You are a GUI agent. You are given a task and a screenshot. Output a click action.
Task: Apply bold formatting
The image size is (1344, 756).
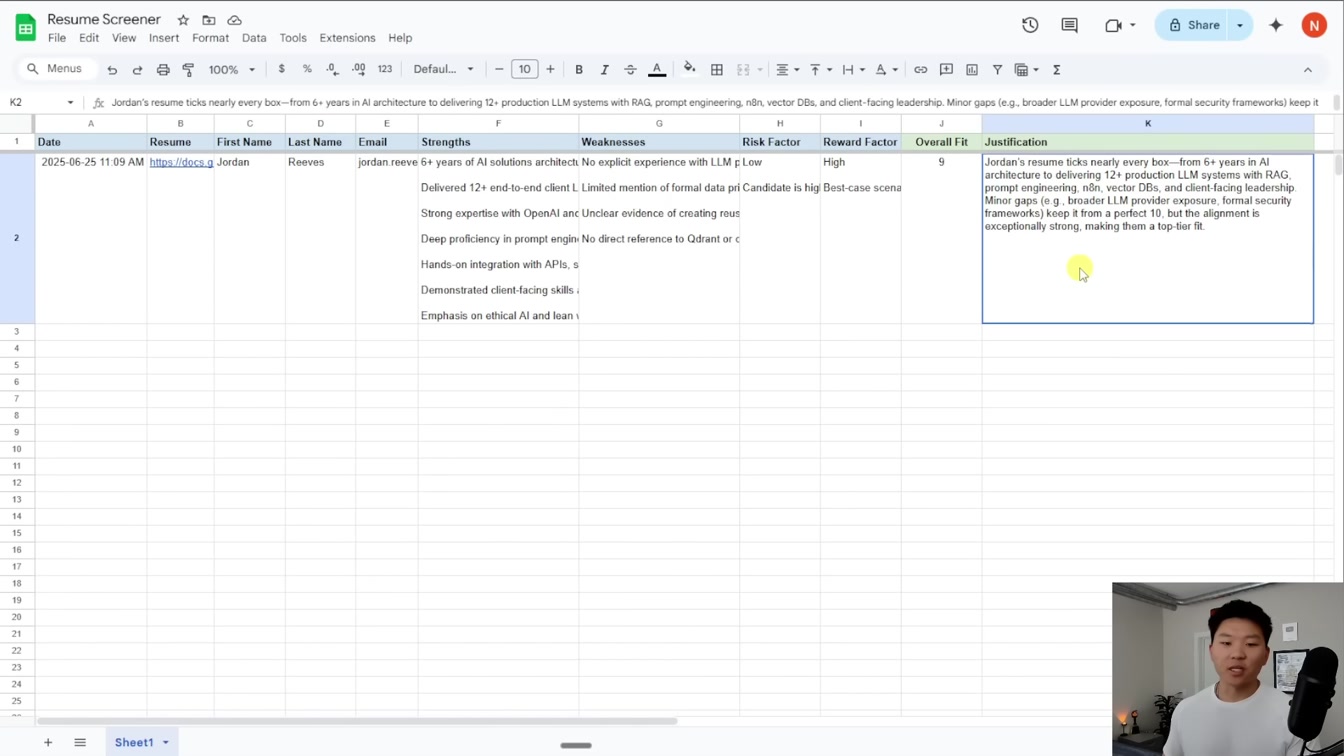click(x=579, y=69)
